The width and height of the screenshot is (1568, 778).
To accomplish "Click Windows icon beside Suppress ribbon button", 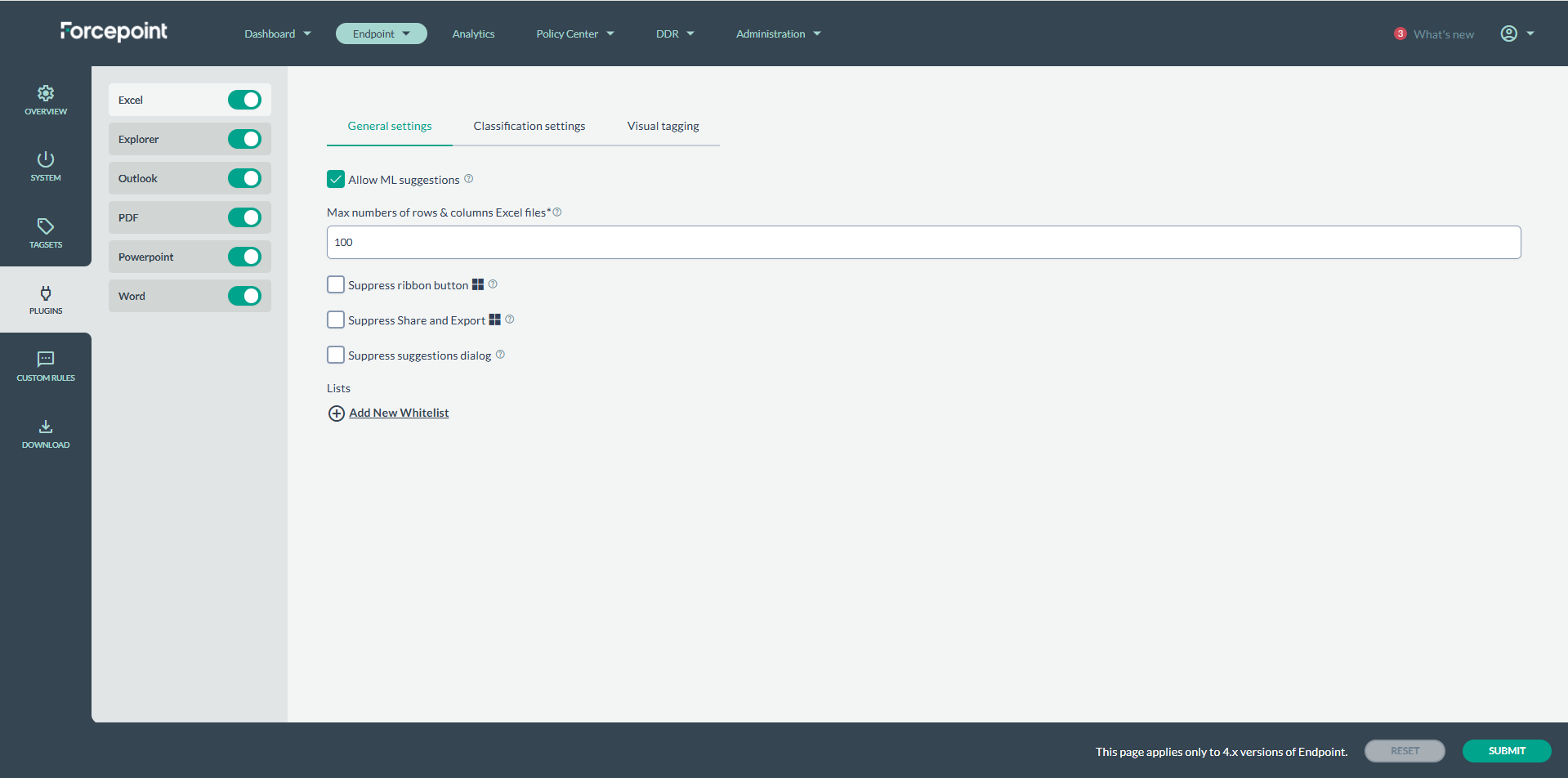I will click(x=478, y=284).
